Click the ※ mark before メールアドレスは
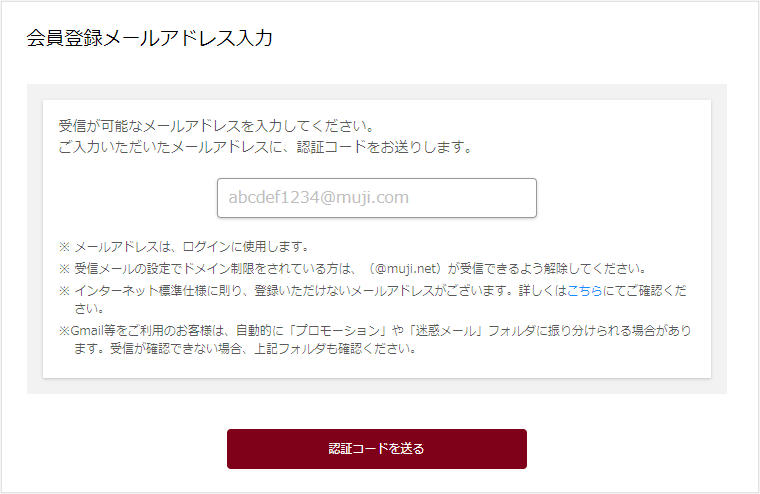The height and width of the screenshot is (494, 760). (64, 247)
